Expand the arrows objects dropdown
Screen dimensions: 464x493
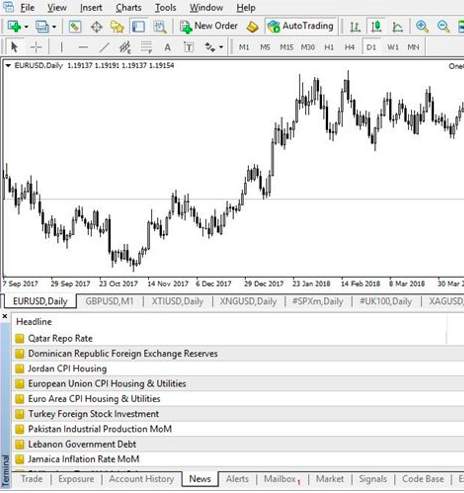click(221, 47)
